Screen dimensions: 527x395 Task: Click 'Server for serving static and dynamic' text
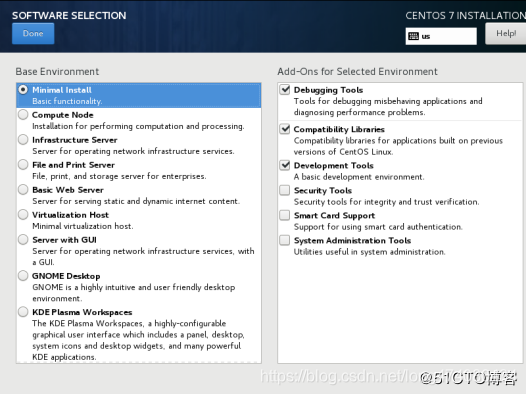click(x=136, y=201)
